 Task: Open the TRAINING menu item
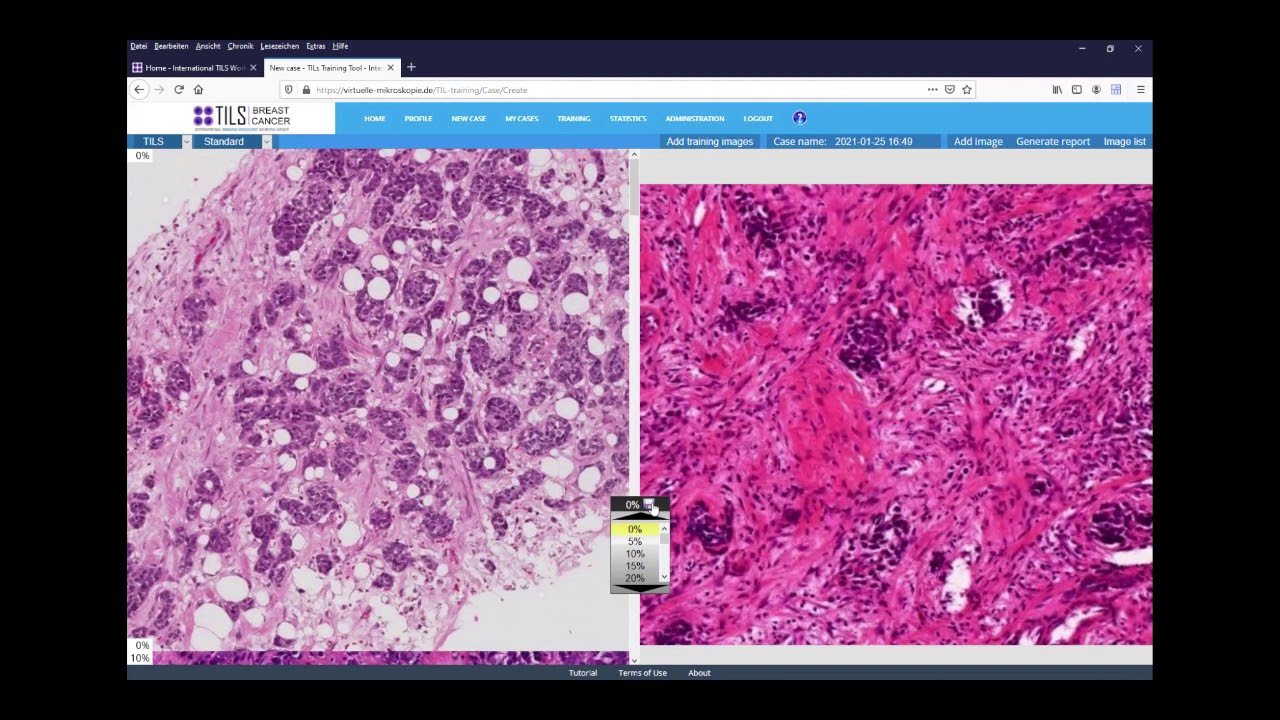click(574, 118)
